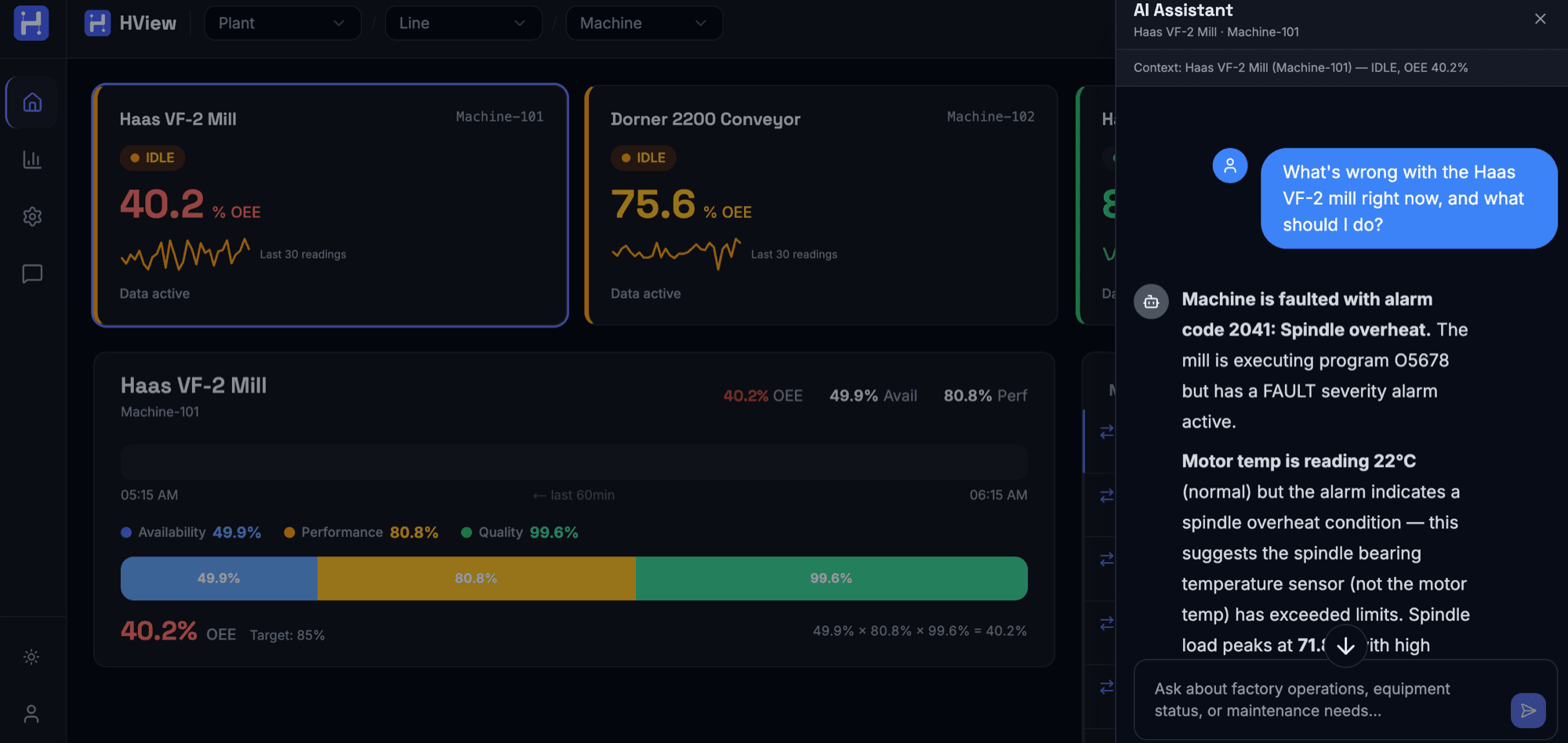Screen dimensions: 1568x743
Task: Open the chat sidebar icon
Action: (32, 274)
